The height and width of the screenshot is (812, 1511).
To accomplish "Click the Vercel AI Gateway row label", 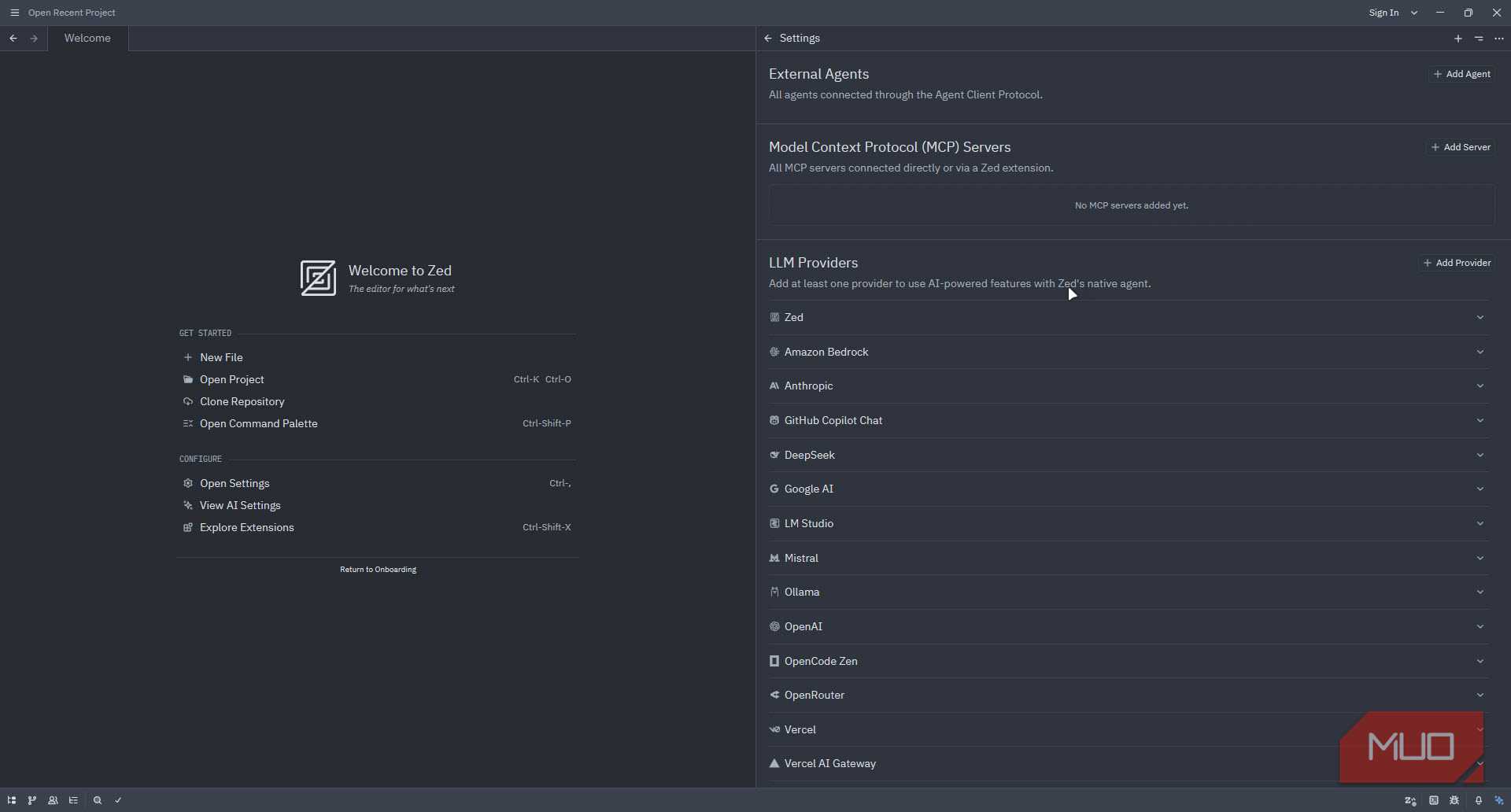I will pos(829,764).
